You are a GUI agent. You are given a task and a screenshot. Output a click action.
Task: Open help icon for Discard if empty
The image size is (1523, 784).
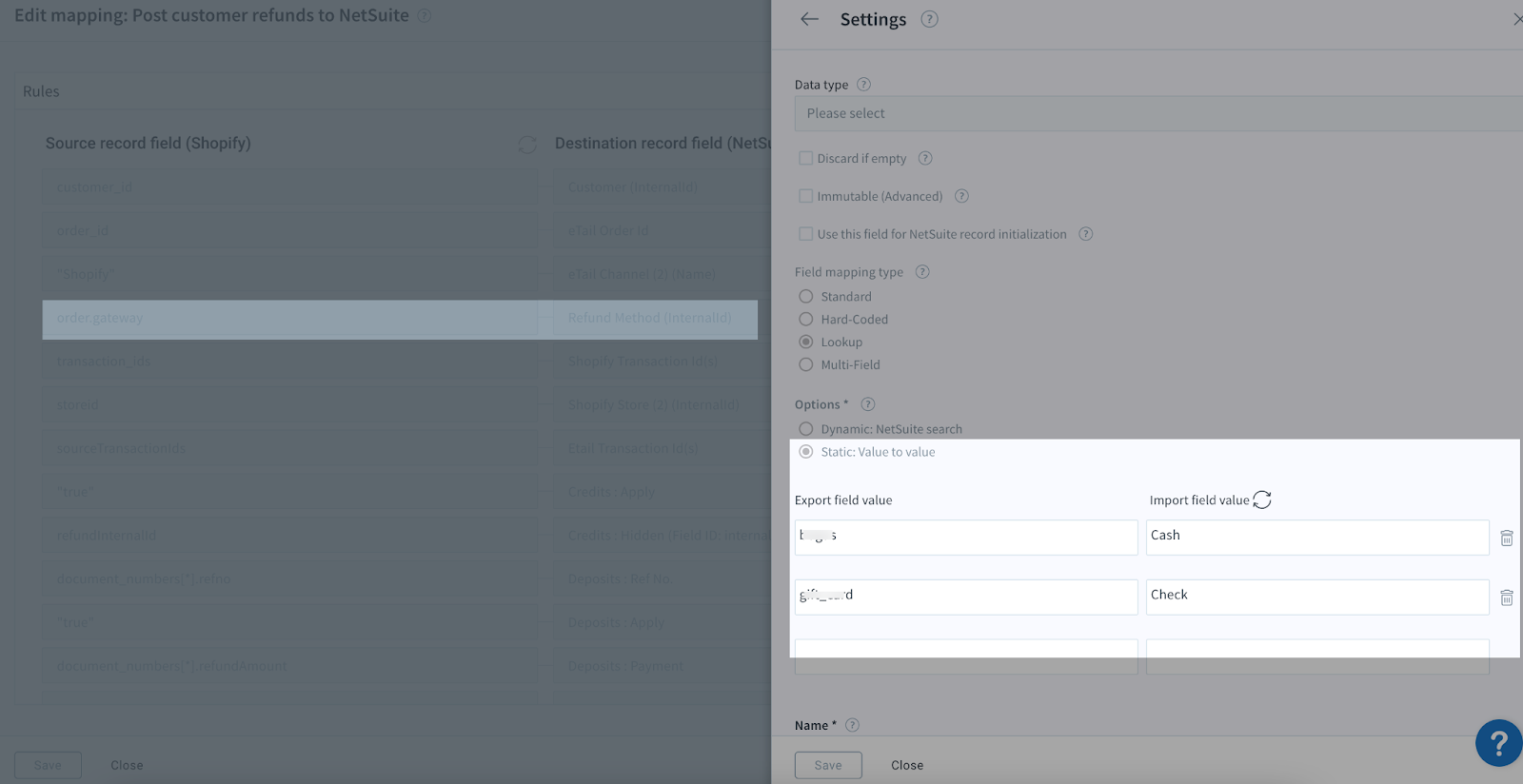pyautogui.click(x=925, y=158)
